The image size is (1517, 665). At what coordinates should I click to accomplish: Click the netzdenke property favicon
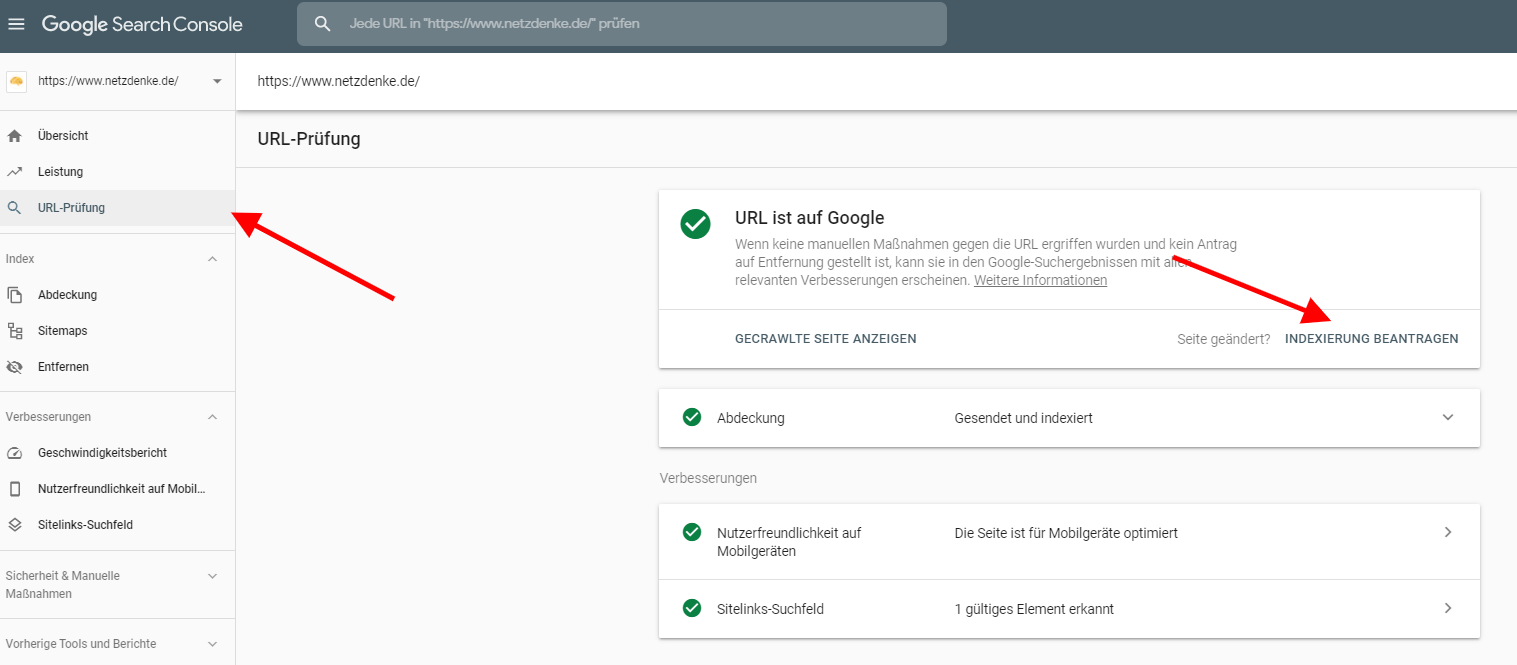[16, 81]
